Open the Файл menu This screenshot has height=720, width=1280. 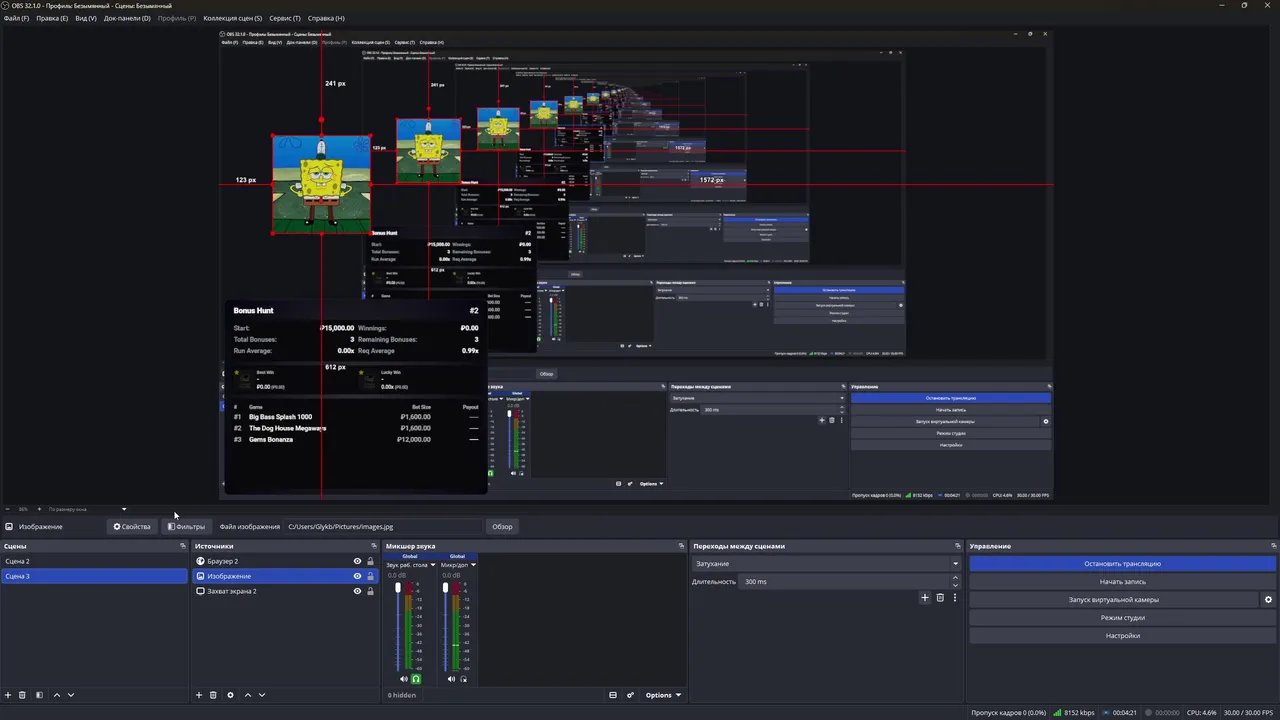point(16,18)
